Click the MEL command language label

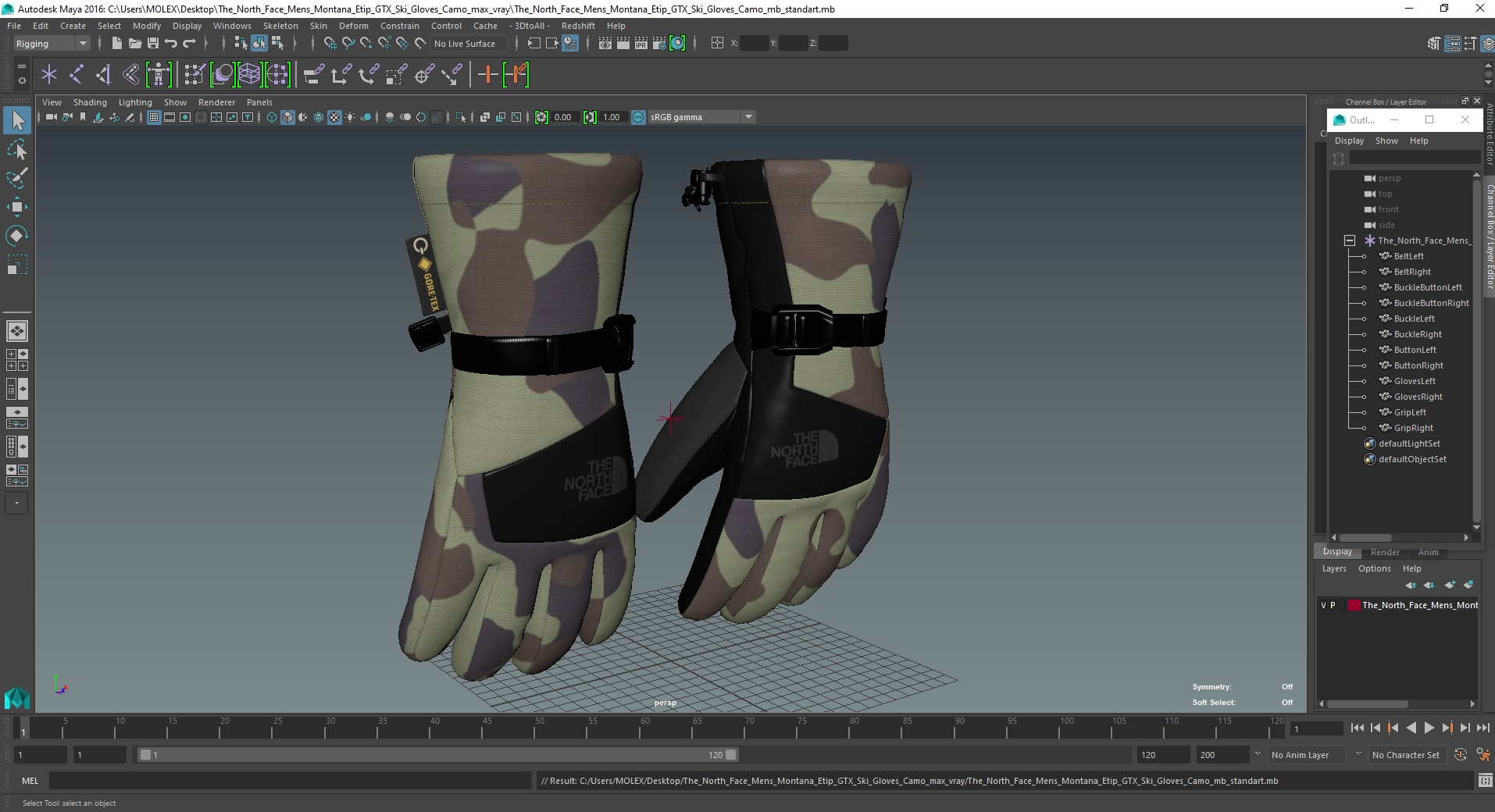[x=30, y=781]
